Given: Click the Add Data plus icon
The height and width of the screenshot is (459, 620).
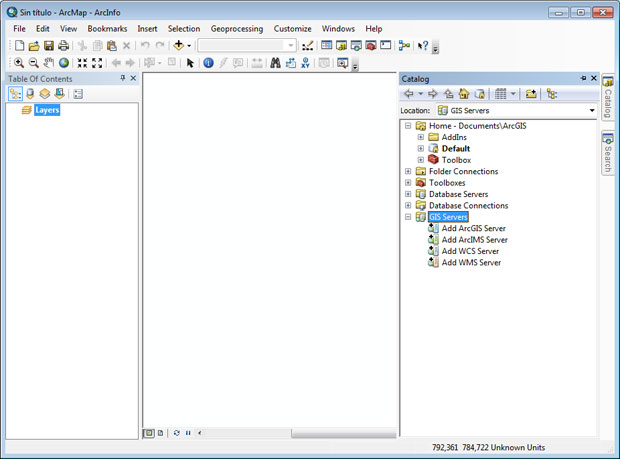Looking at the screenshot, I should point(179,45).
